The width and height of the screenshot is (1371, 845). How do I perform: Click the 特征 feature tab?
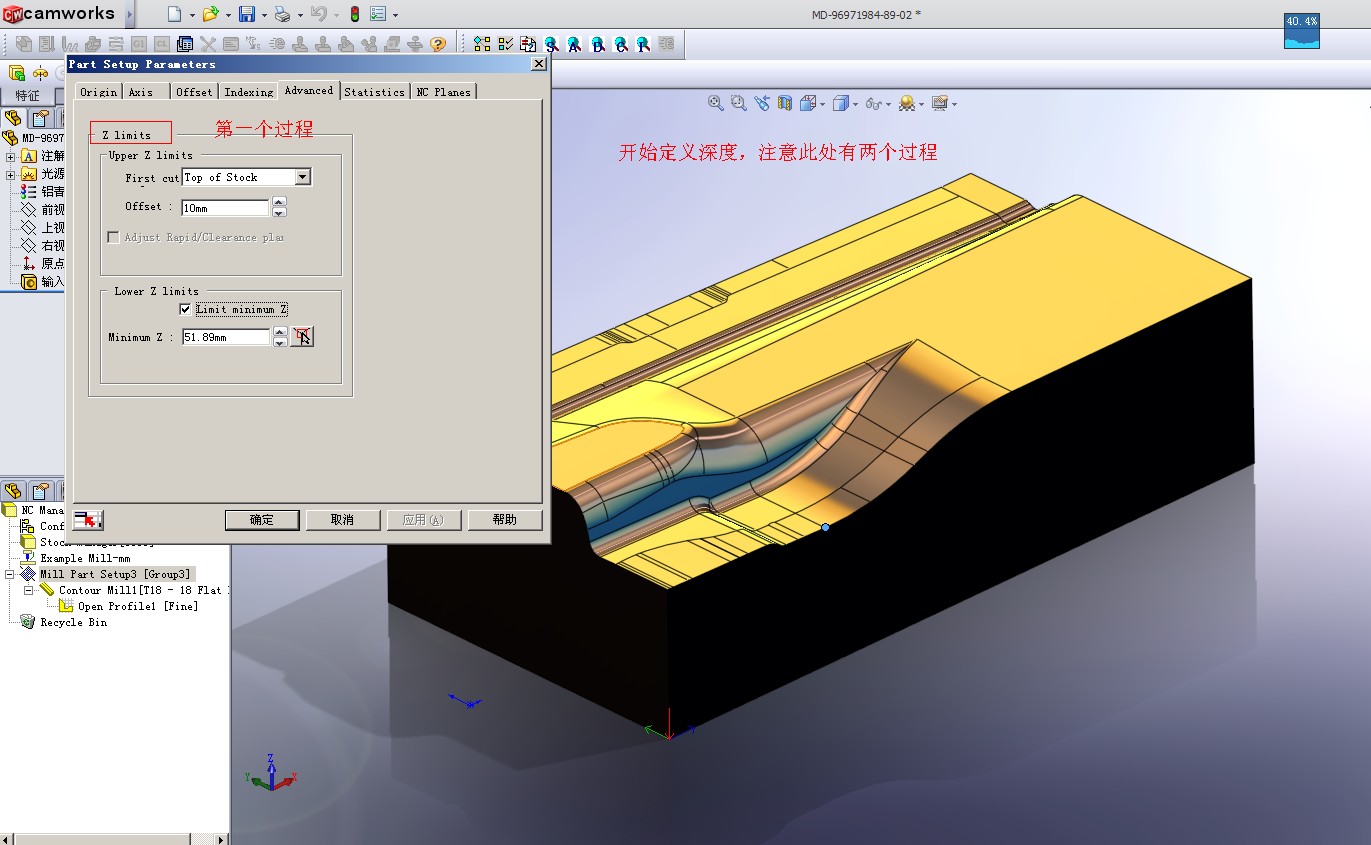coord(27,95)
